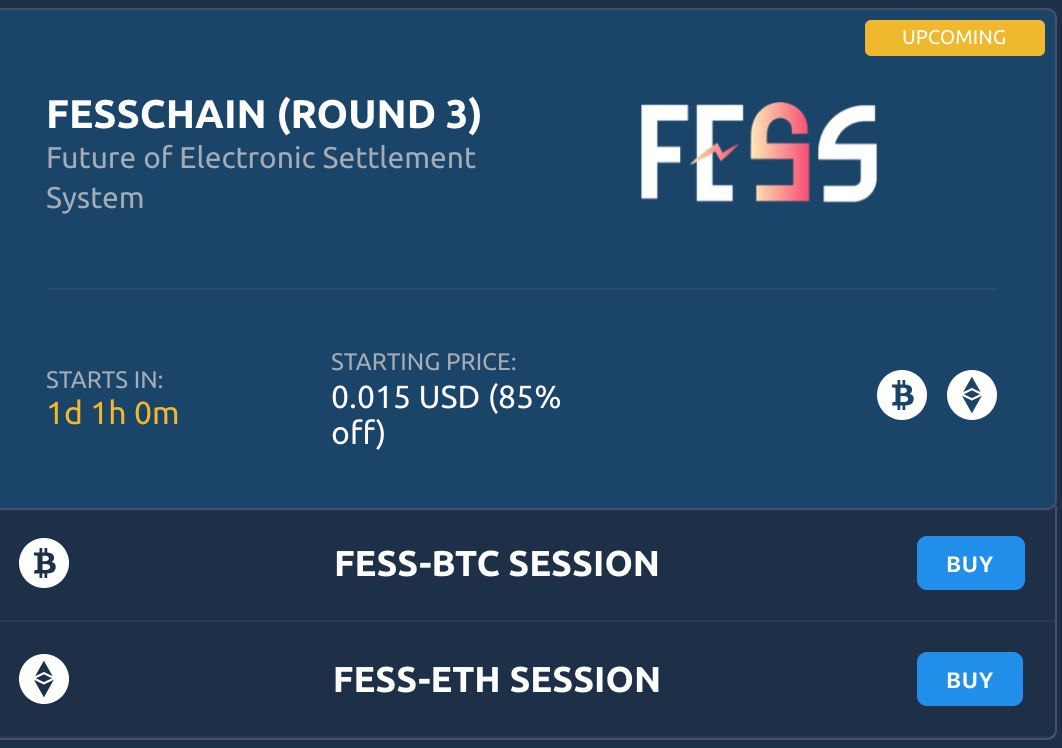The image size is (1062, 748).
Task: Click the last white S in the FESS logo
Action: 842,155
